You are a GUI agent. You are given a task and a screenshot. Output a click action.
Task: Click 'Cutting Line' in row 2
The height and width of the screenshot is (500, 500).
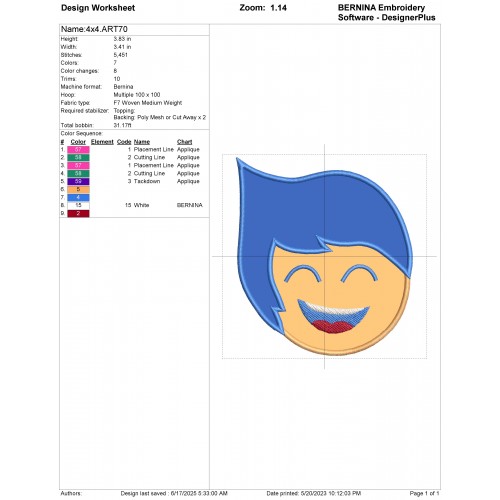coord(149,158)
